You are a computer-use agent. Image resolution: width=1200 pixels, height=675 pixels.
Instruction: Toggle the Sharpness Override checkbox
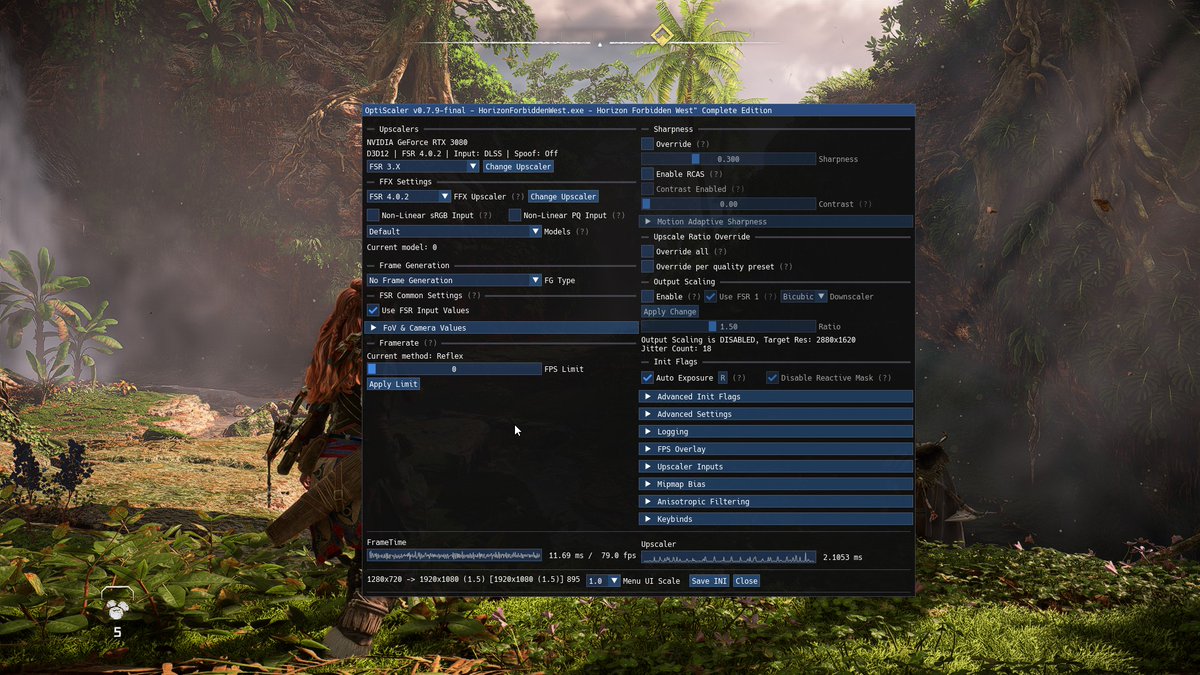647,144
